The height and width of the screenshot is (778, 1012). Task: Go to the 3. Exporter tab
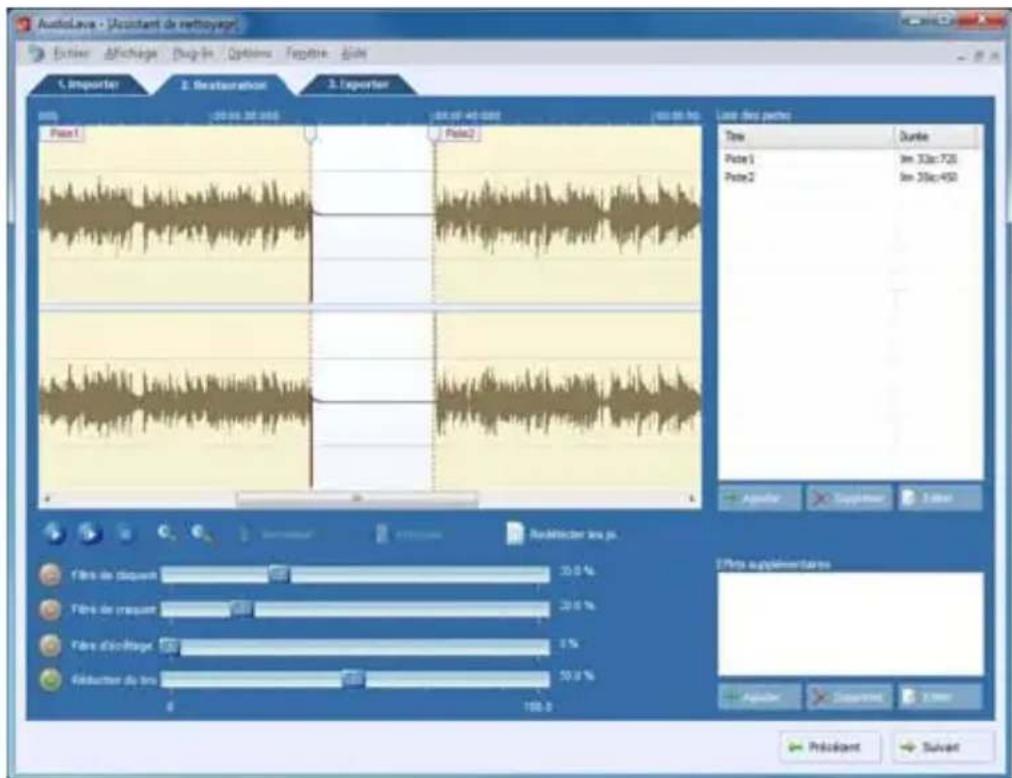pos(358,85)
